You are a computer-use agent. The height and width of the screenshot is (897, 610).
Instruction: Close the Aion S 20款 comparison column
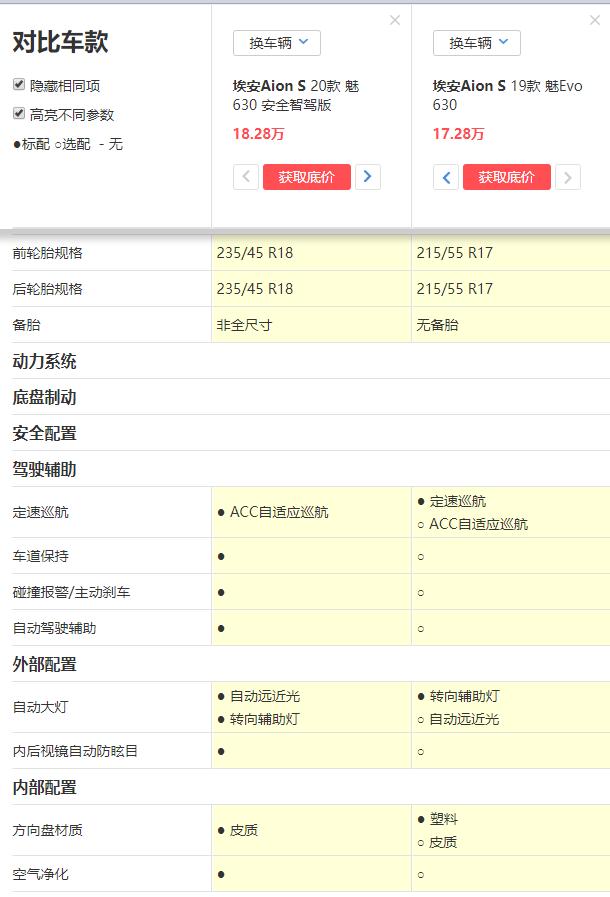point(395,20)
